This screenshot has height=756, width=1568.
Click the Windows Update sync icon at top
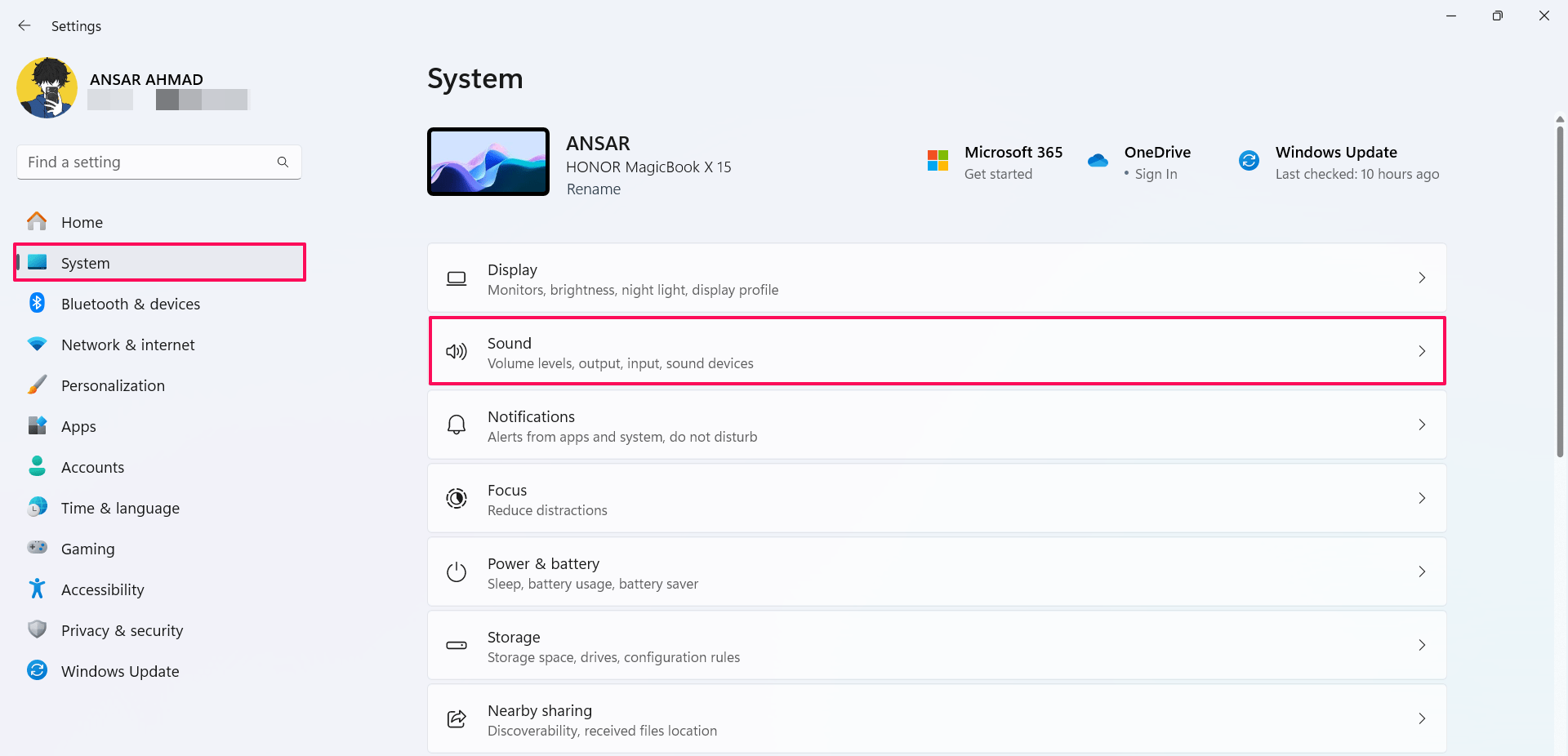pyautogui.click(x=1249, y=160)
